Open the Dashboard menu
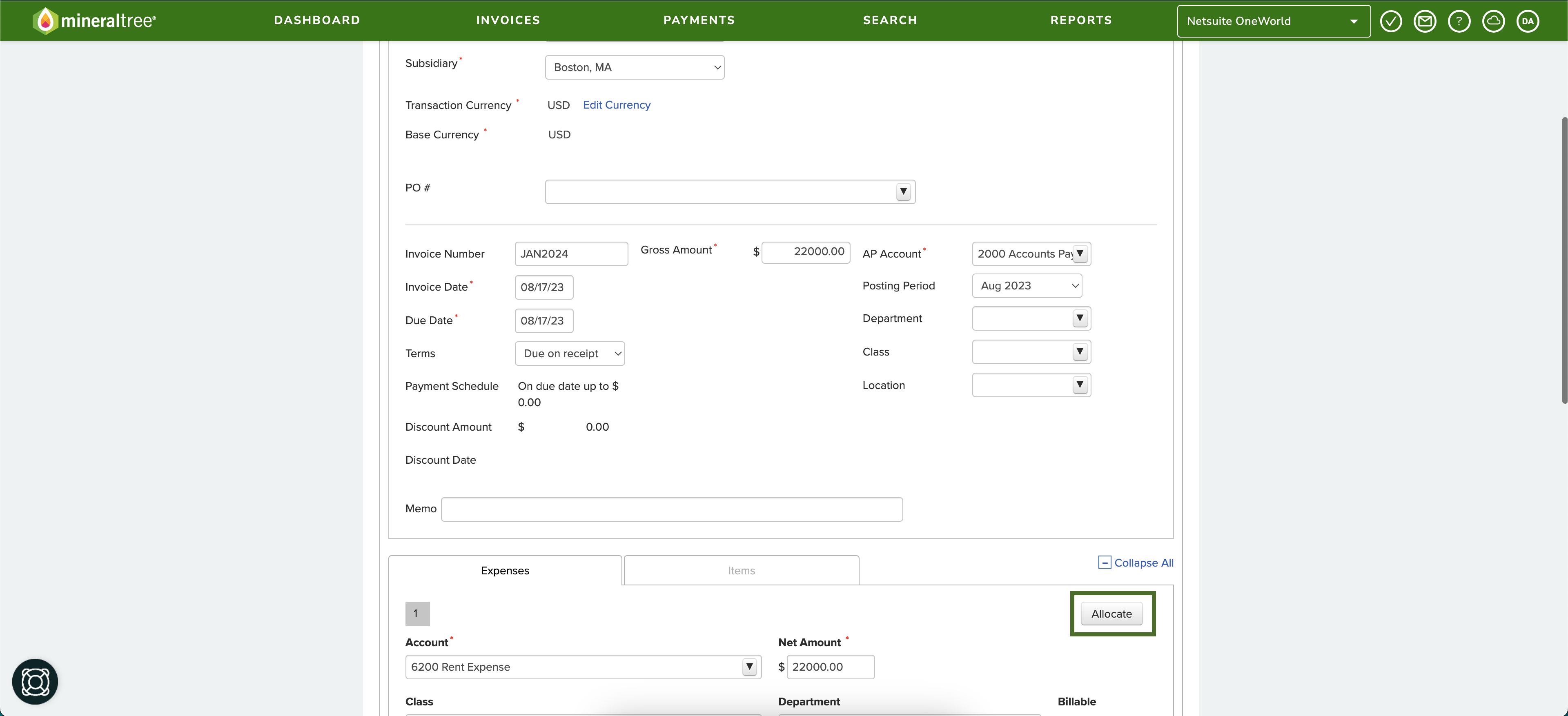The height and width of the screenshot is (716, 1568). click(x=317, y=20)
